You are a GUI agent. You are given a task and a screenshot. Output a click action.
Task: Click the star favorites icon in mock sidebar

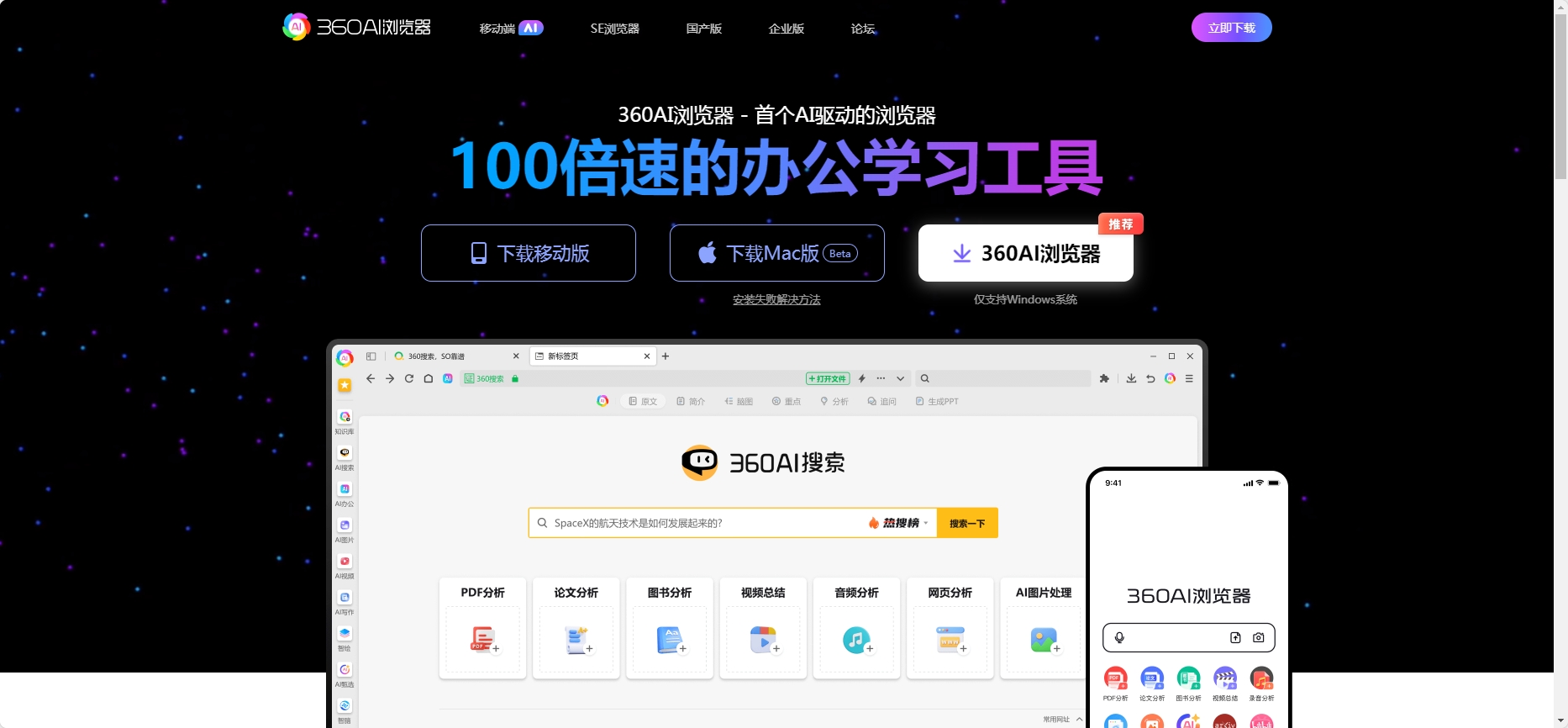pyautogui.click(x=345, y=385)
